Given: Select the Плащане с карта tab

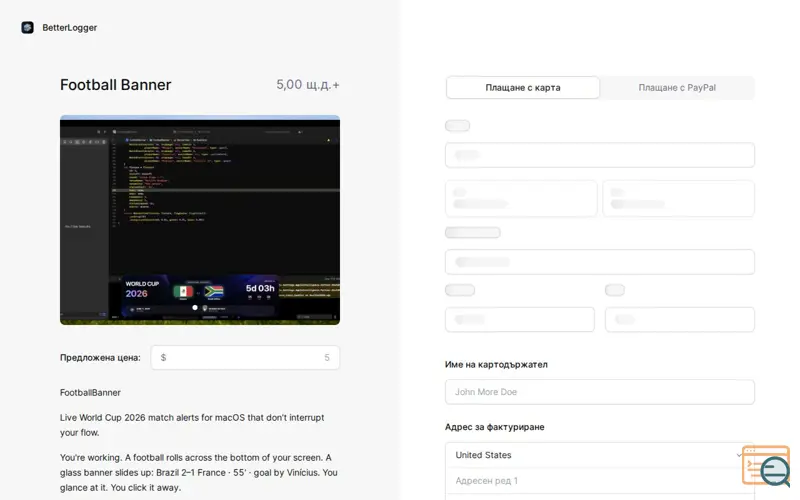Looking at the screenshot, I should pyautogui.click(x=522, y=87).
